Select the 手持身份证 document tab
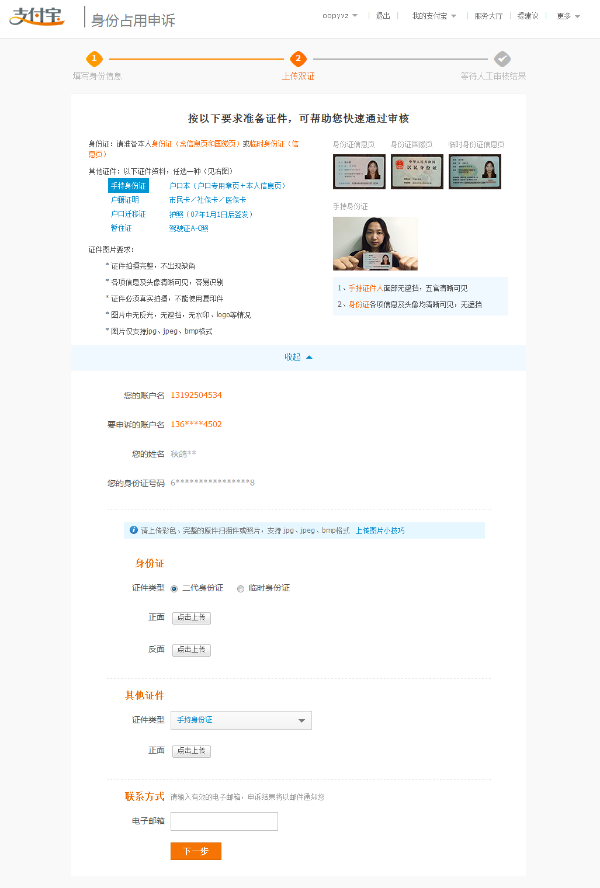This screenshot has width=600, height=888. tap(128, 186)
